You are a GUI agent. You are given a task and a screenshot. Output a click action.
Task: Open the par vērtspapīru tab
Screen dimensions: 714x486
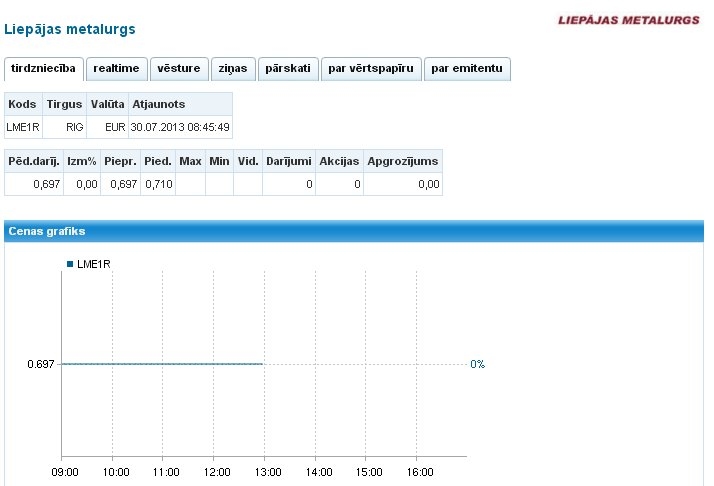pyautogui.click(x=371, y=69)
